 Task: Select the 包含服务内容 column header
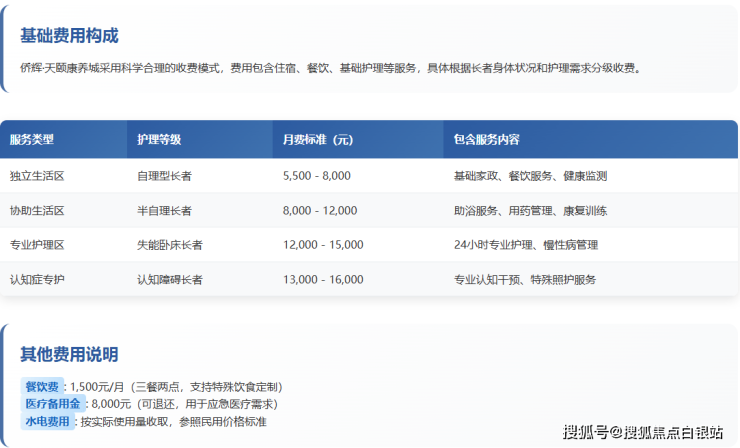[x=487, y=139]
